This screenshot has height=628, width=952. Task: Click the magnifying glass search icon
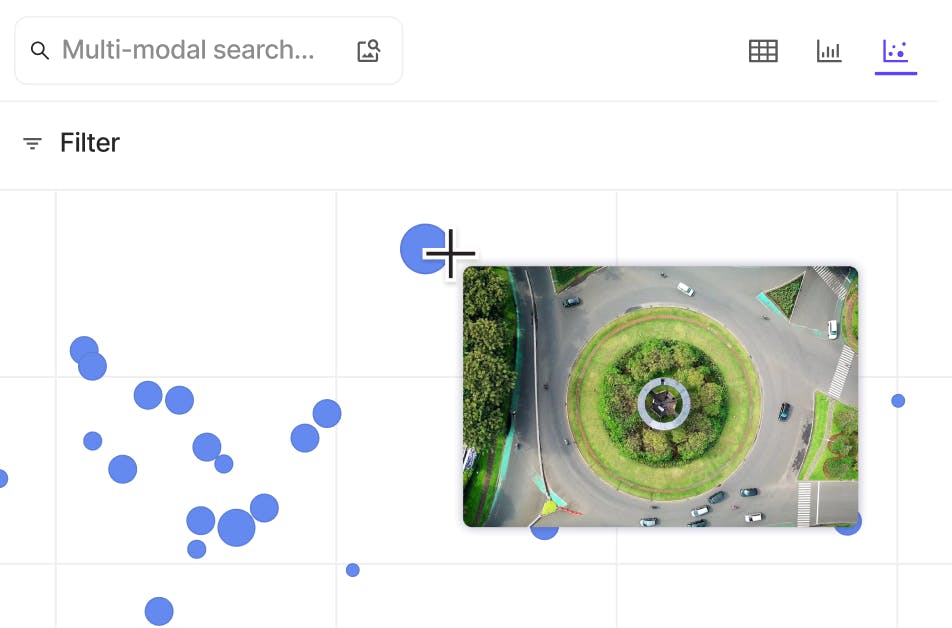click(x=40, y=50)
